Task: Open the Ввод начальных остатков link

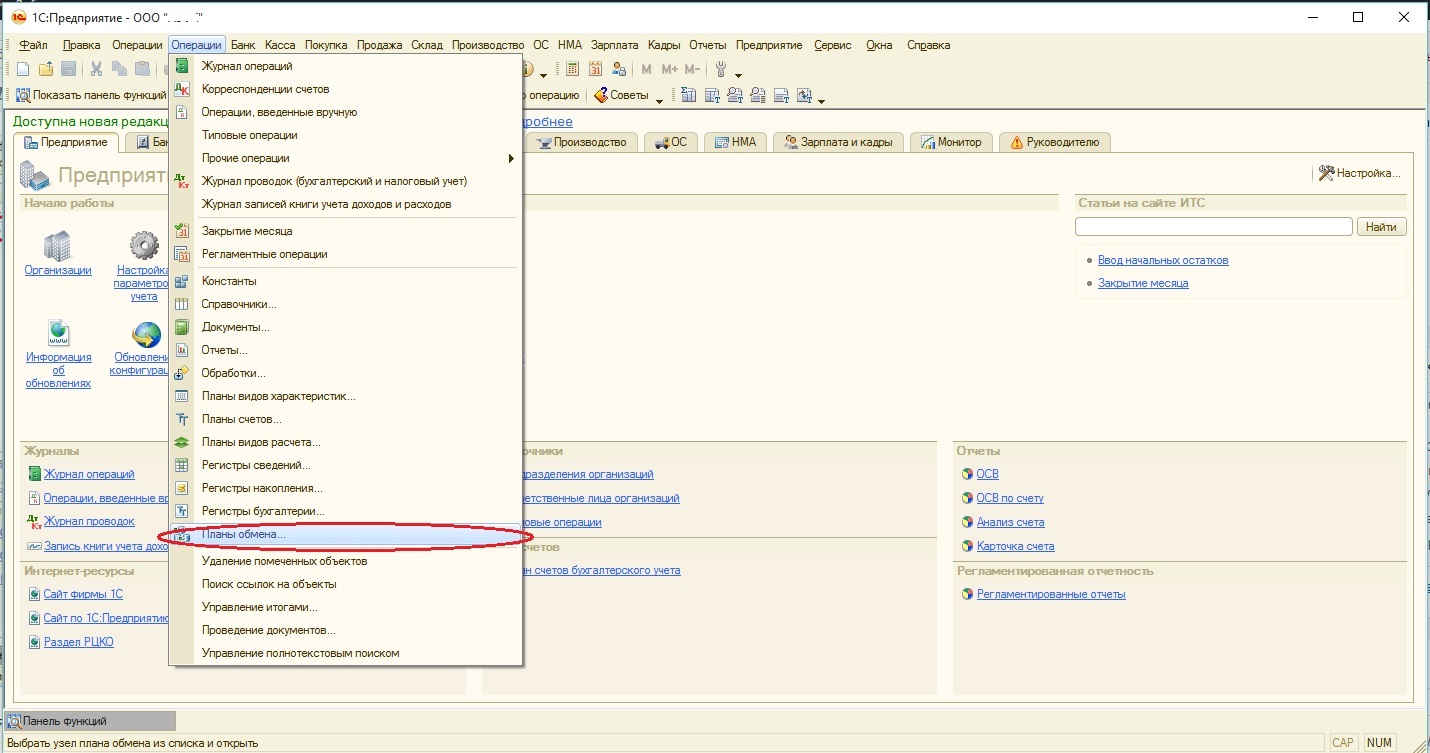Action: coord(1163,260)
